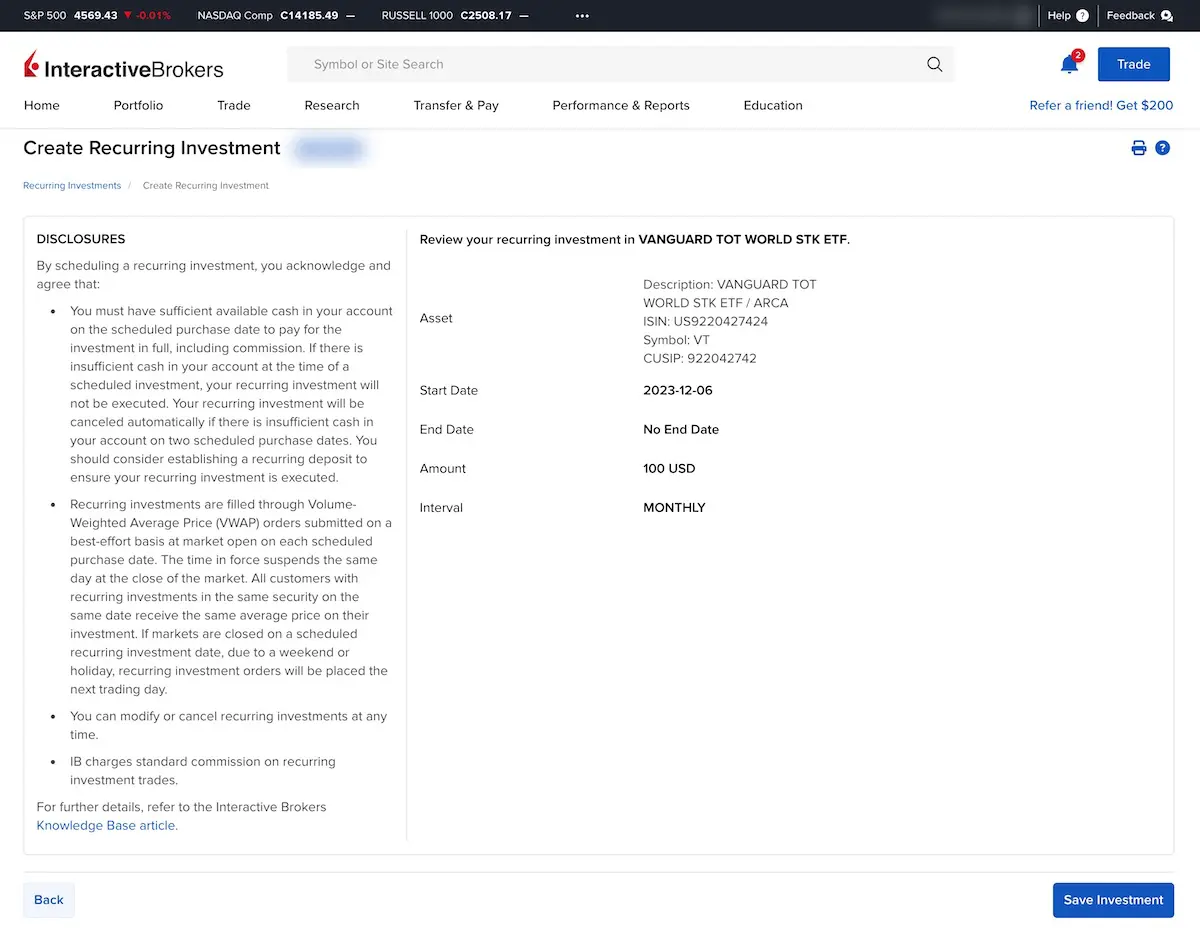The image size is (1200, 939).
Task: Click the Interactive Brokers logo
Action: (123, 66)
